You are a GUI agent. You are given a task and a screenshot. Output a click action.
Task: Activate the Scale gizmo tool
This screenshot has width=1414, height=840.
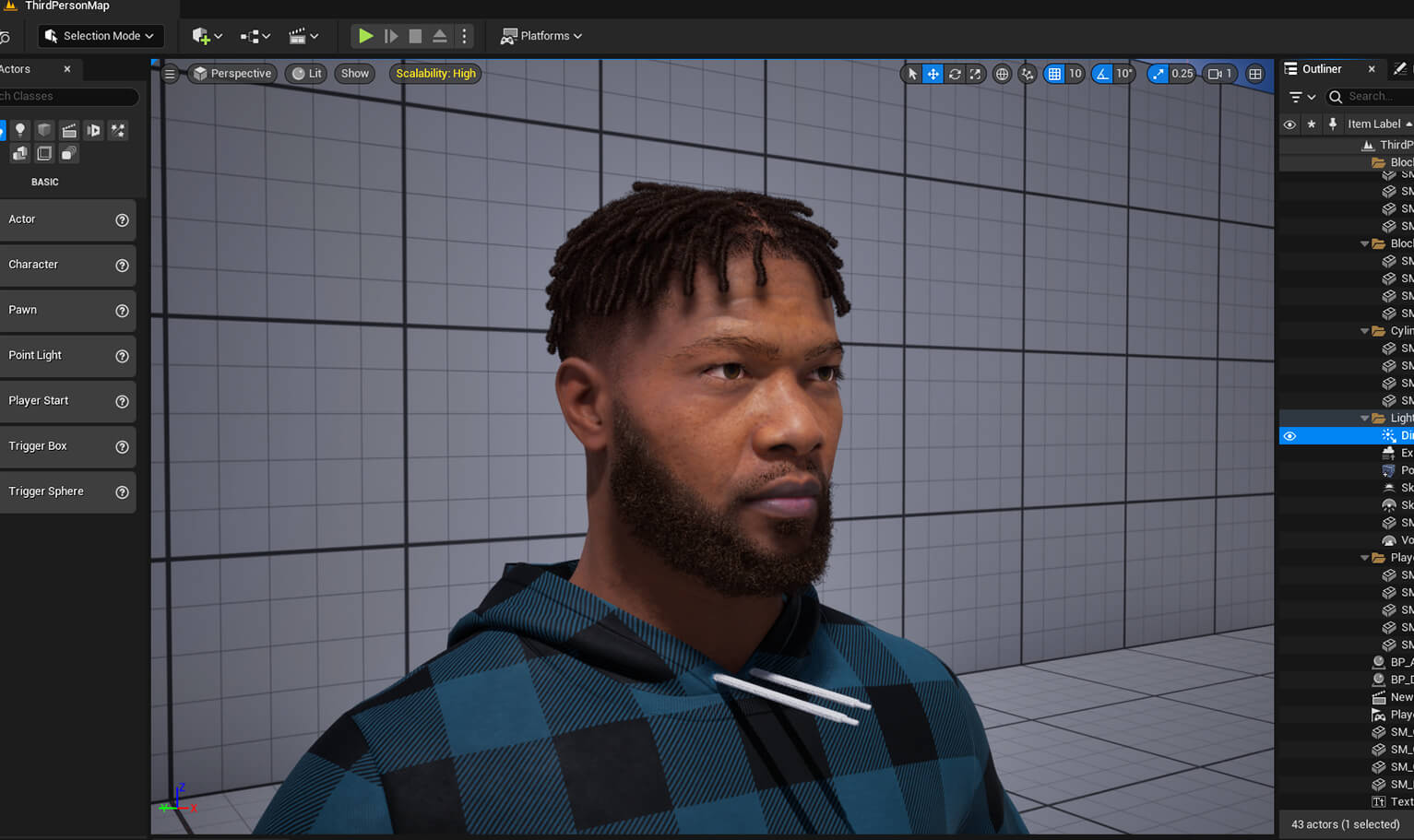pyautogui.click(x=975, y=74)
